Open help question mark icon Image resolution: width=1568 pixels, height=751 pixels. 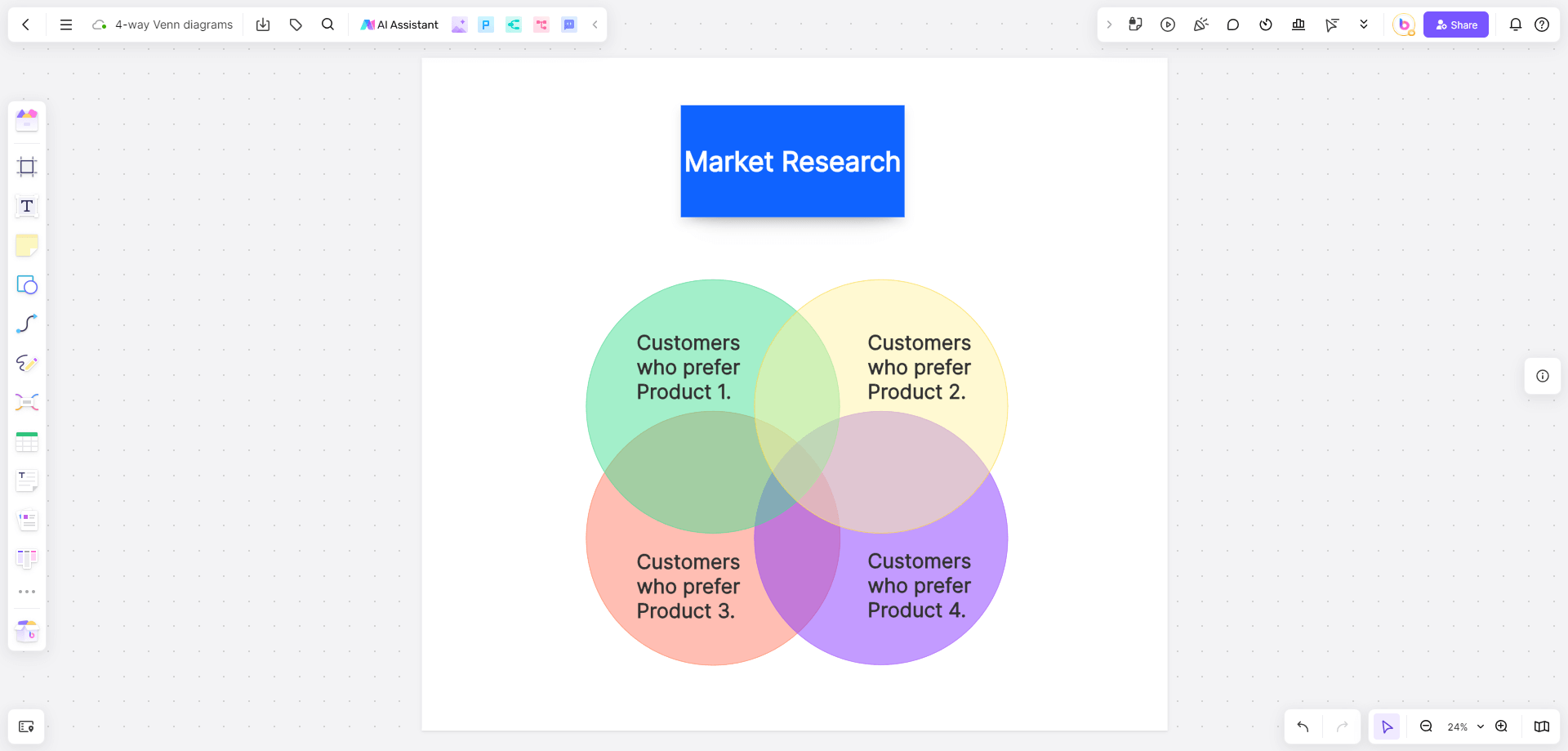click(x=1542, y=25)
